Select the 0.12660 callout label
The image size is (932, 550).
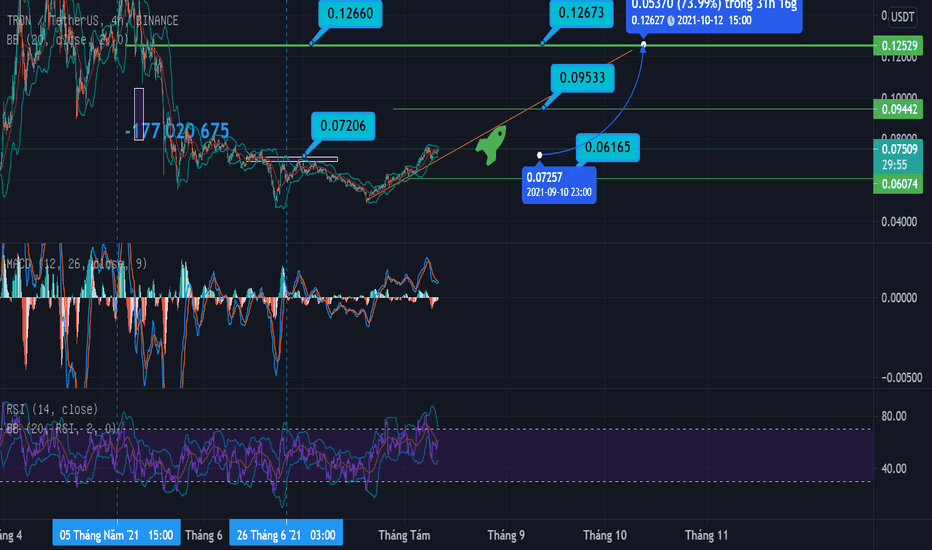pyautogui.click(x=350, y=14)
